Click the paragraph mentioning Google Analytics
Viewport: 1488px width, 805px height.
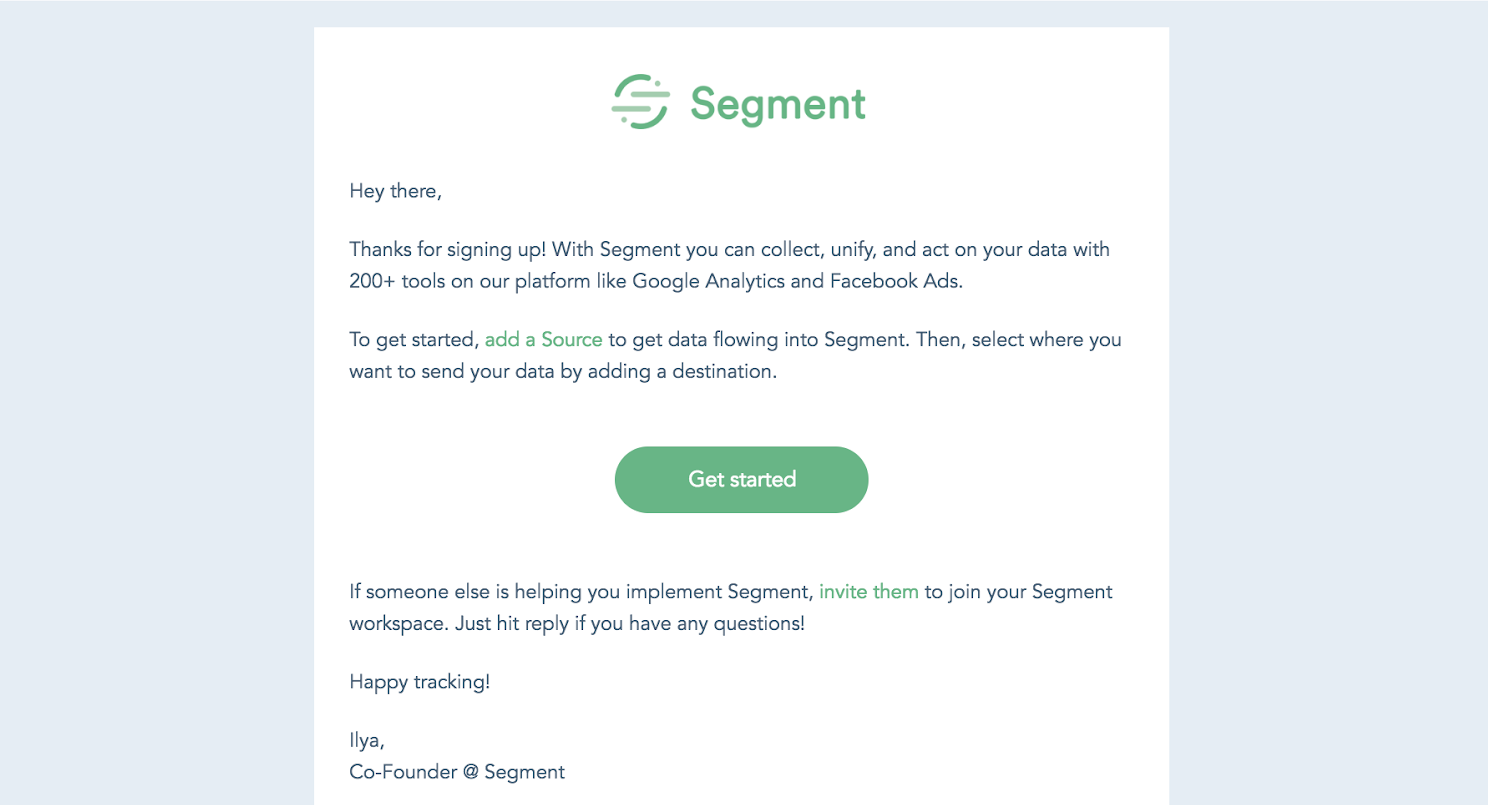(729, 265)
